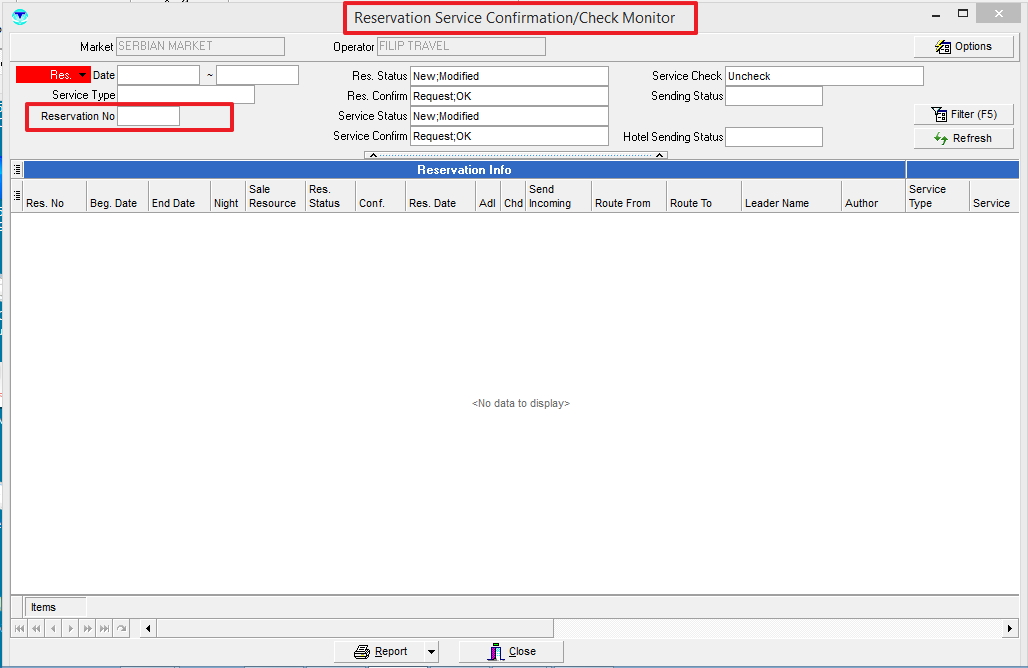The height and width of the screenshot is (668, 1028).
Task: Open the band chooser icon beside Reservation Info
Action: tap(17, 170)
